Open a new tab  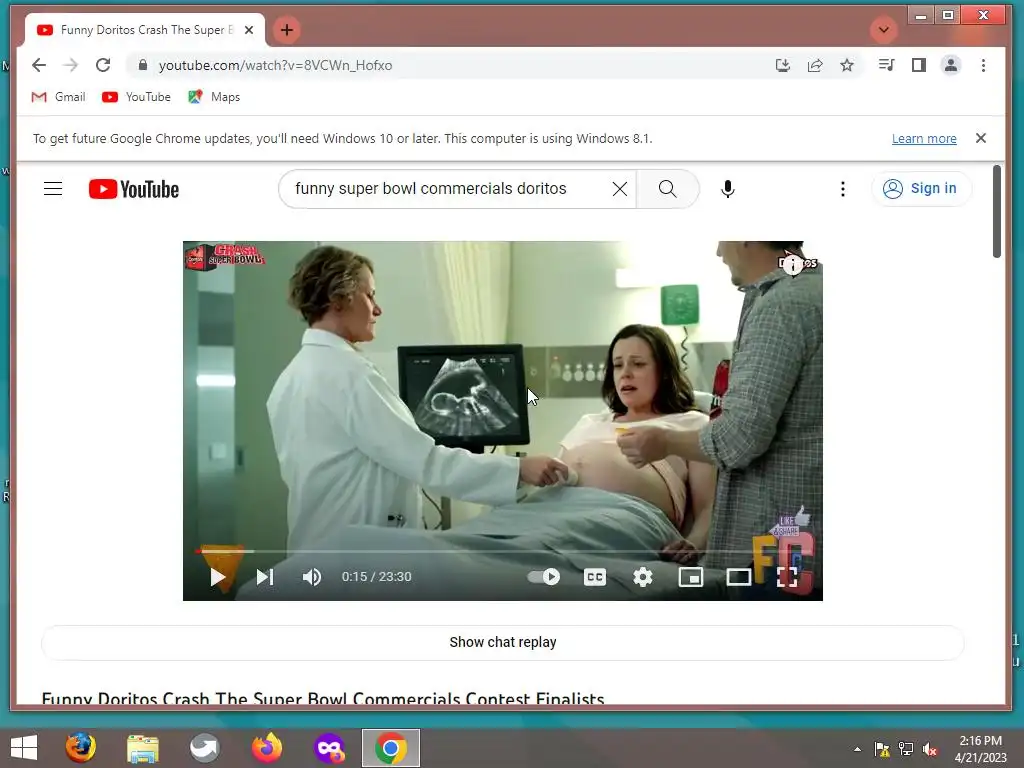click(x=287, y=30)
